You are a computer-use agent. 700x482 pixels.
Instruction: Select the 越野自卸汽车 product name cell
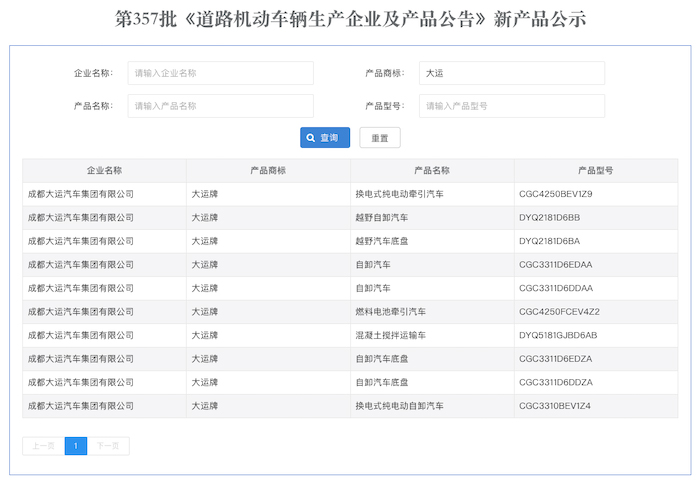(381, 217)
